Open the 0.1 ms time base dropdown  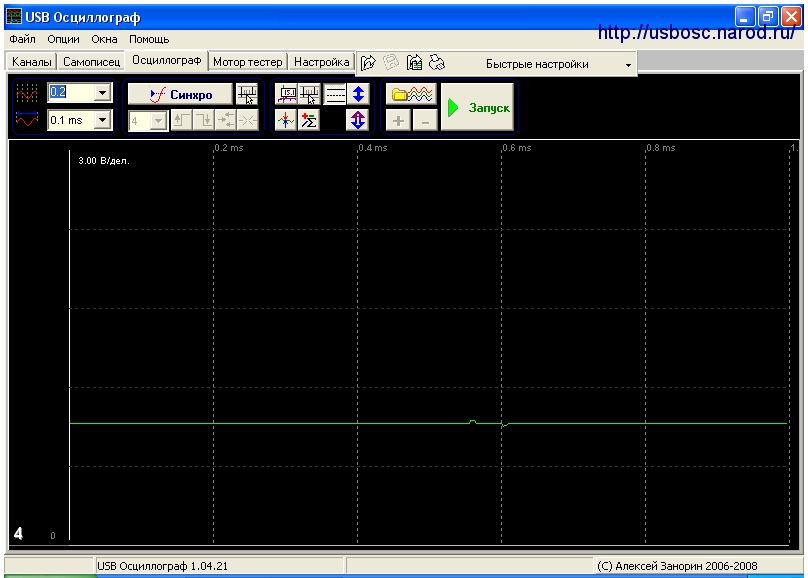pos(103,121)
